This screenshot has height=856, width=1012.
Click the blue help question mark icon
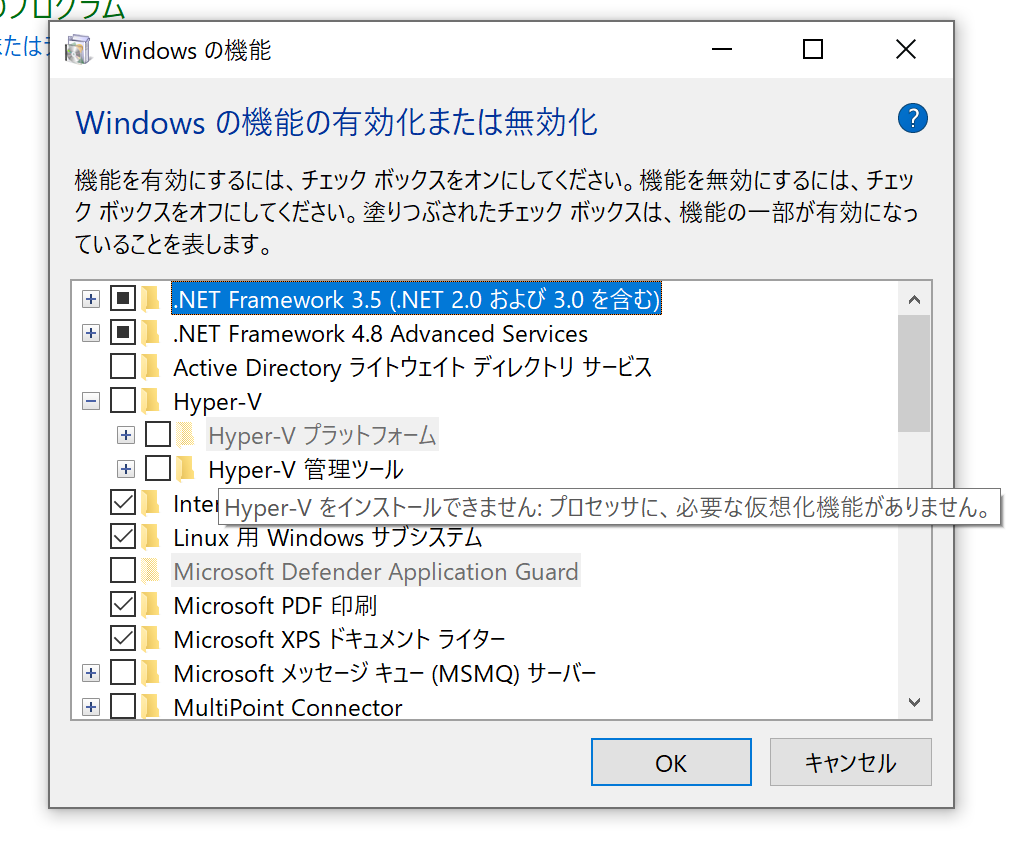coord(912,118)
